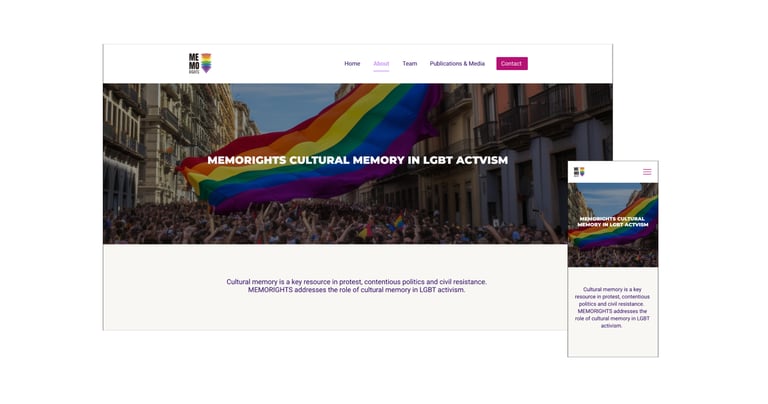Click the empty area below text in mobile preview

(x=613, y=343)
